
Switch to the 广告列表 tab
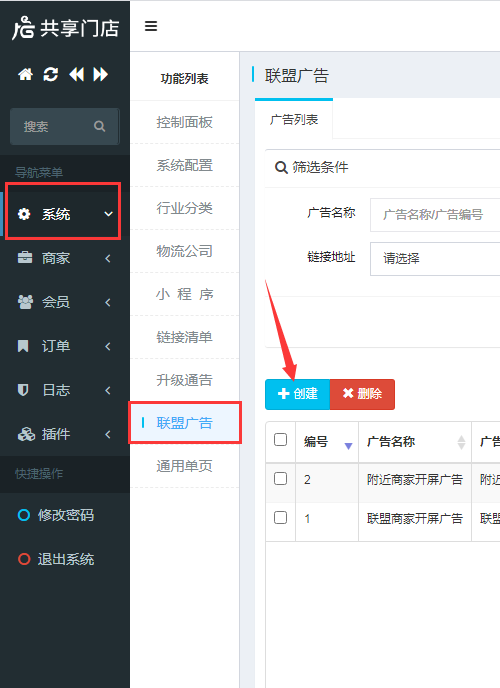pyautogui.click(x=294, y=119)
